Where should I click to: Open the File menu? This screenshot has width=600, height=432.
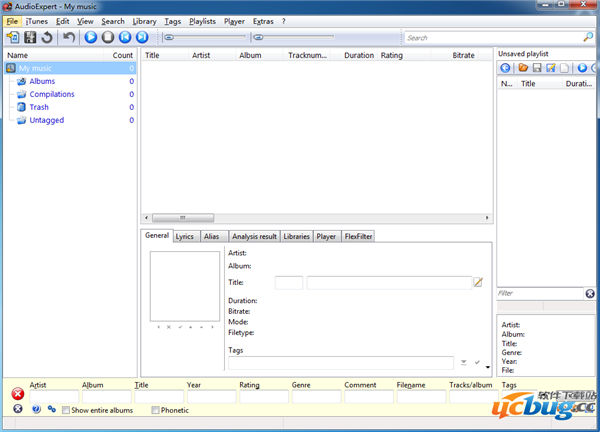click(12, 21)
